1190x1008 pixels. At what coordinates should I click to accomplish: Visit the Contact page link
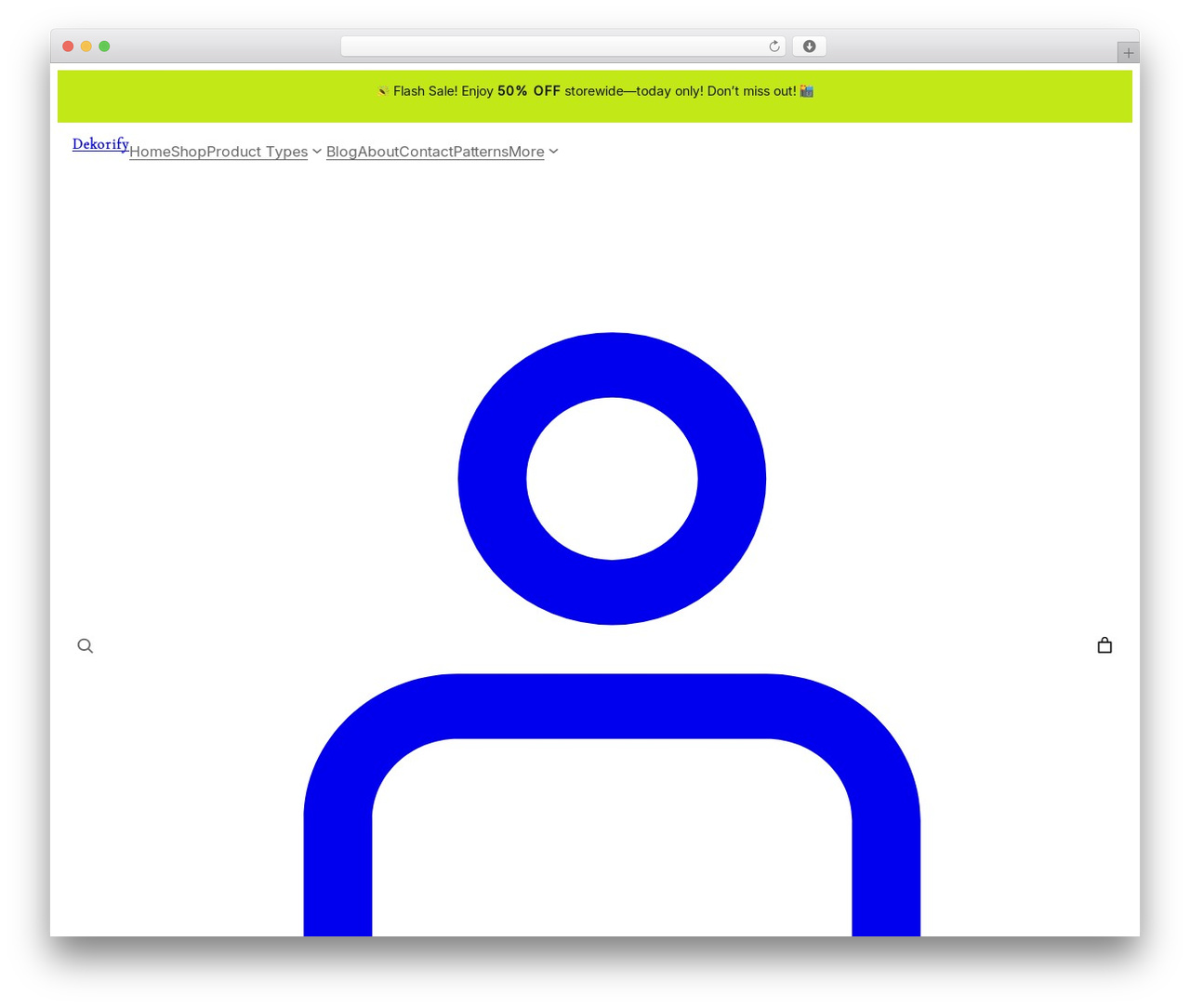[426, 152]
